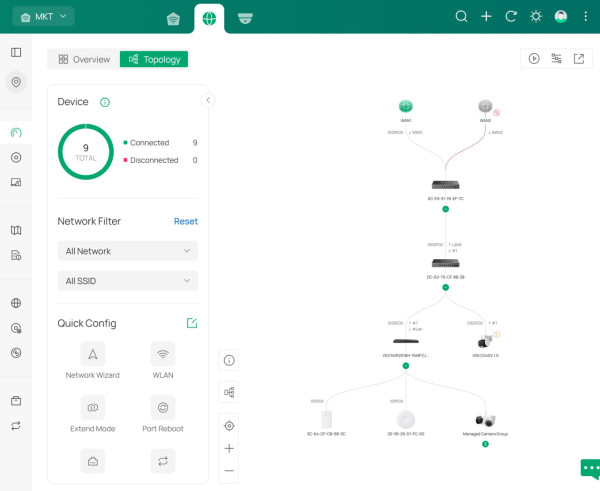Image resolution: width=600 pixels, height=491 pixels.
Task: Select the Topology tab
Action: click(x=154, y=59)
